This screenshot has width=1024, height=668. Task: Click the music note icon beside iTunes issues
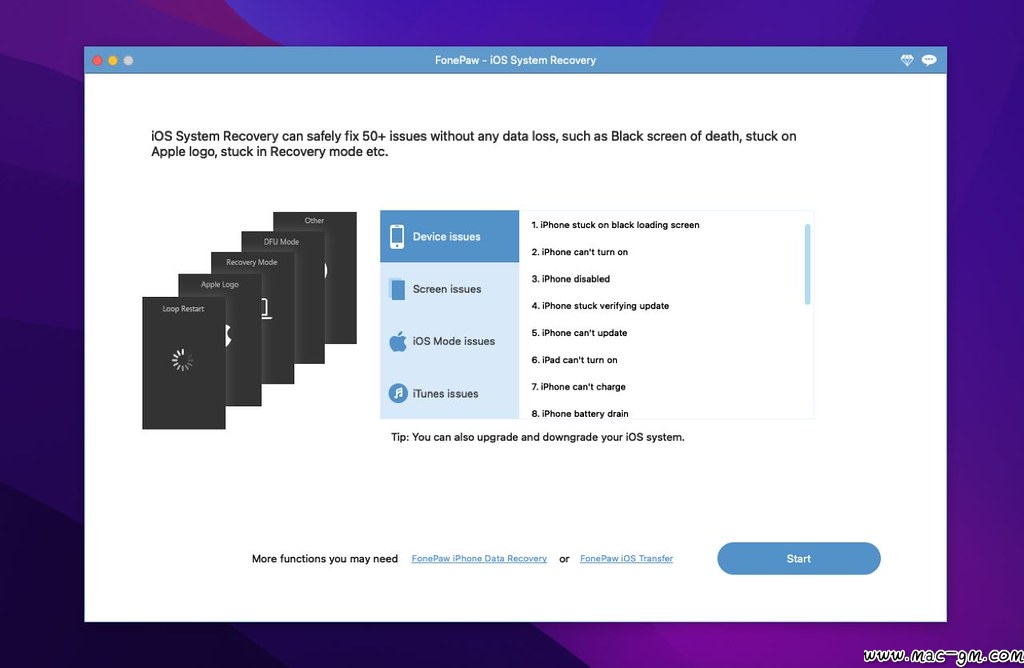click(397, 393)
